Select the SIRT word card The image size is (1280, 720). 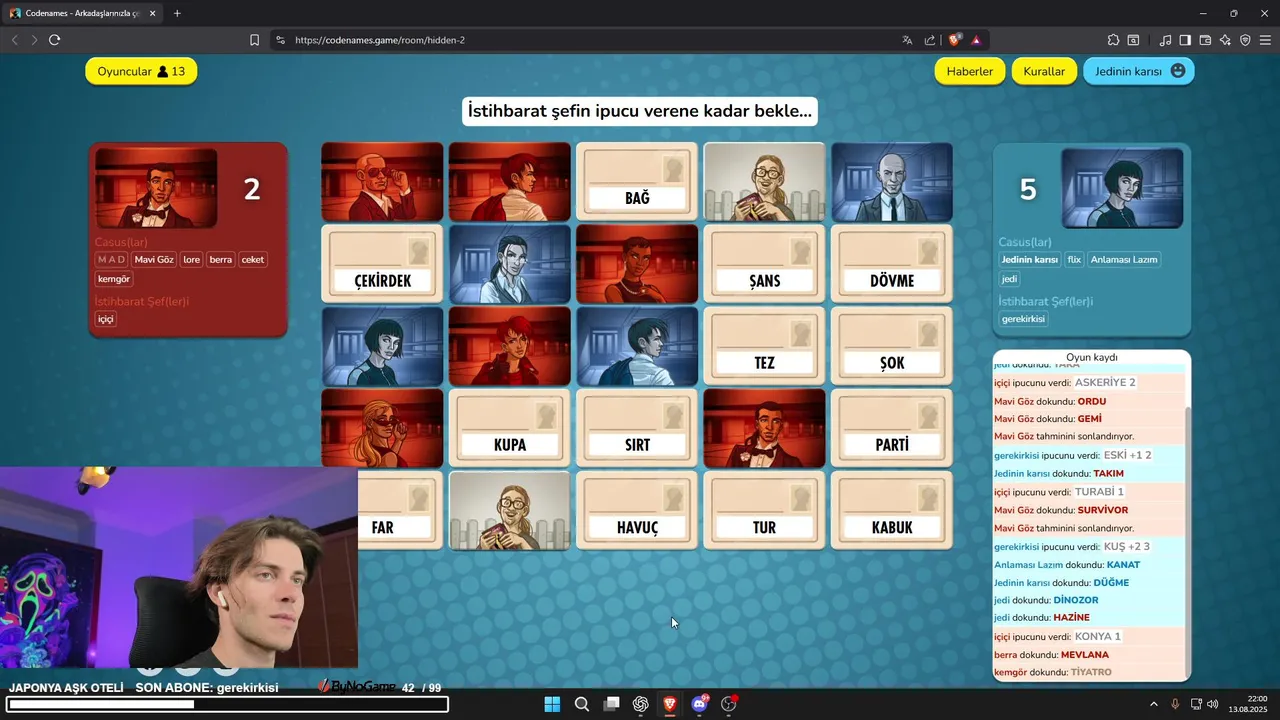(x=637, y=428)
